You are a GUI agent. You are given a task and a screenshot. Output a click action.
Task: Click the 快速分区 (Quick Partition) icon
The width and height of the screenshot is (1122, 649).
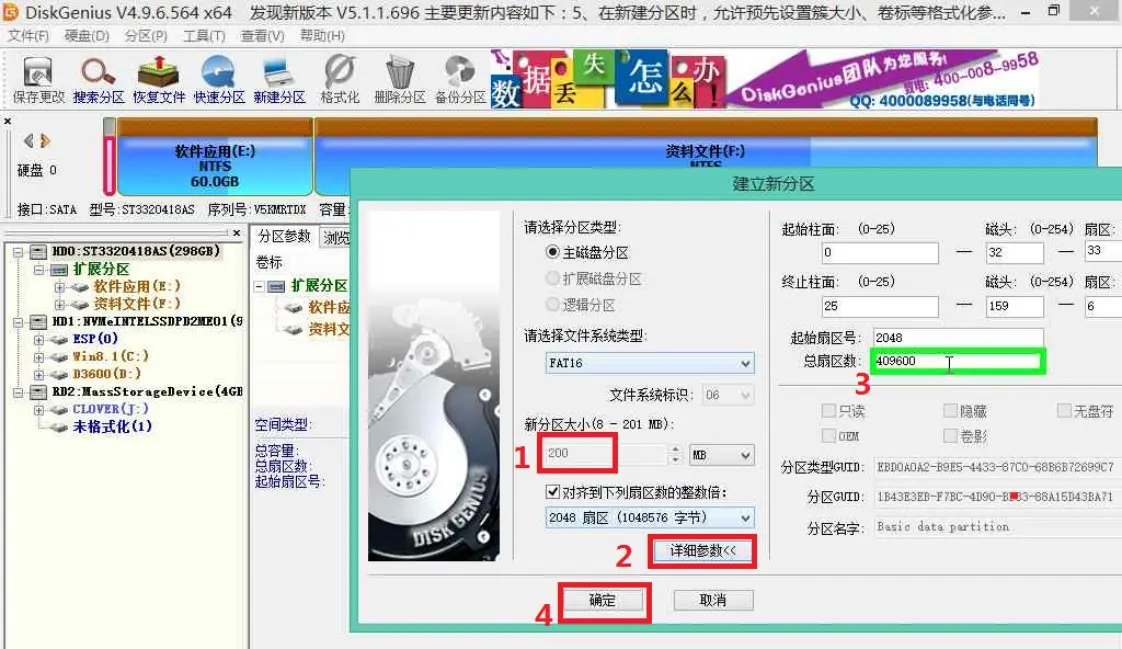pyautogui.click(x=219, y=80)
